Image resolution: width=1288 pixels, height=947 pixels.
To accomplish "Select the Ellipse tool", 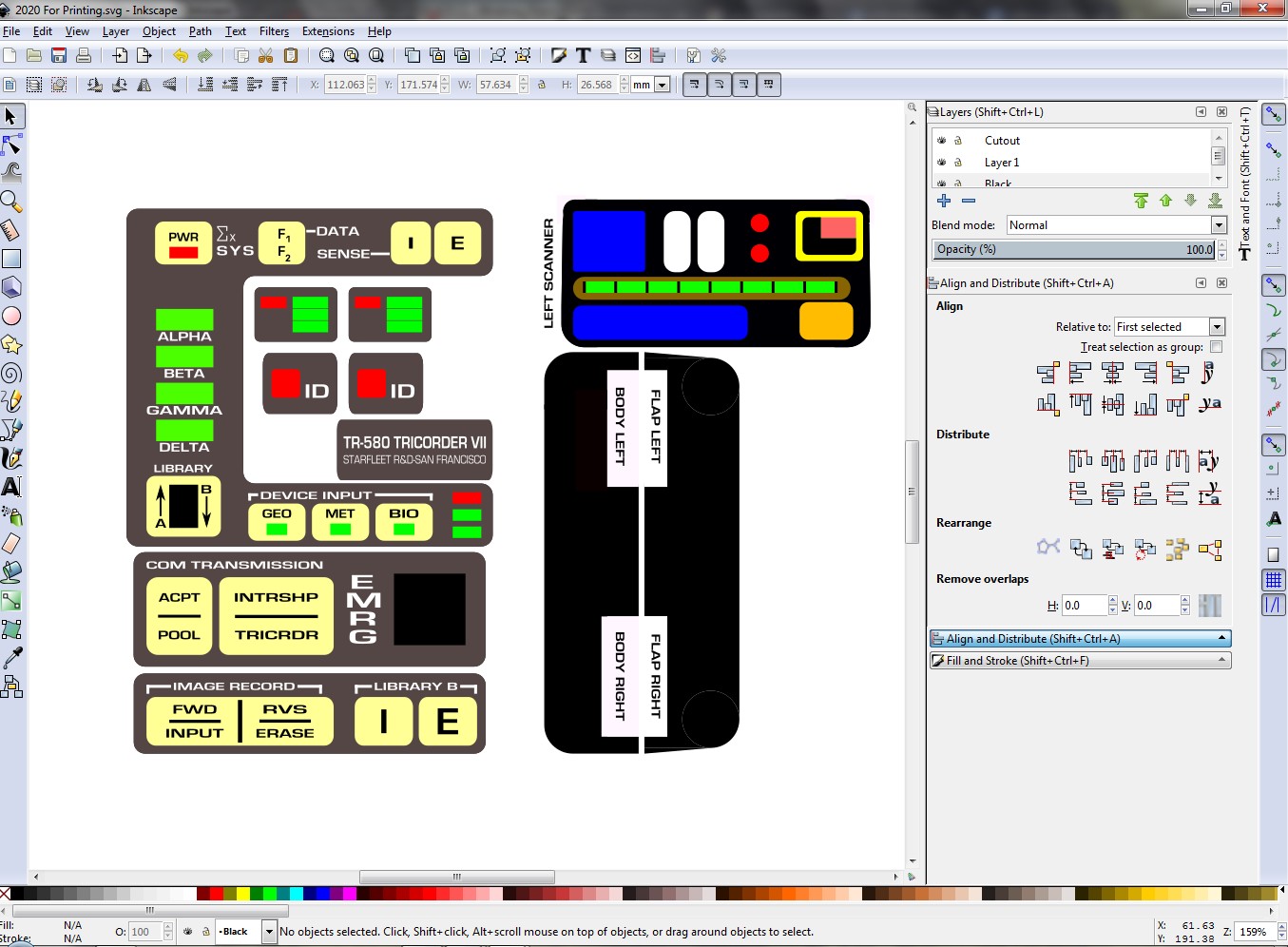I will click(x=11, y=316).
